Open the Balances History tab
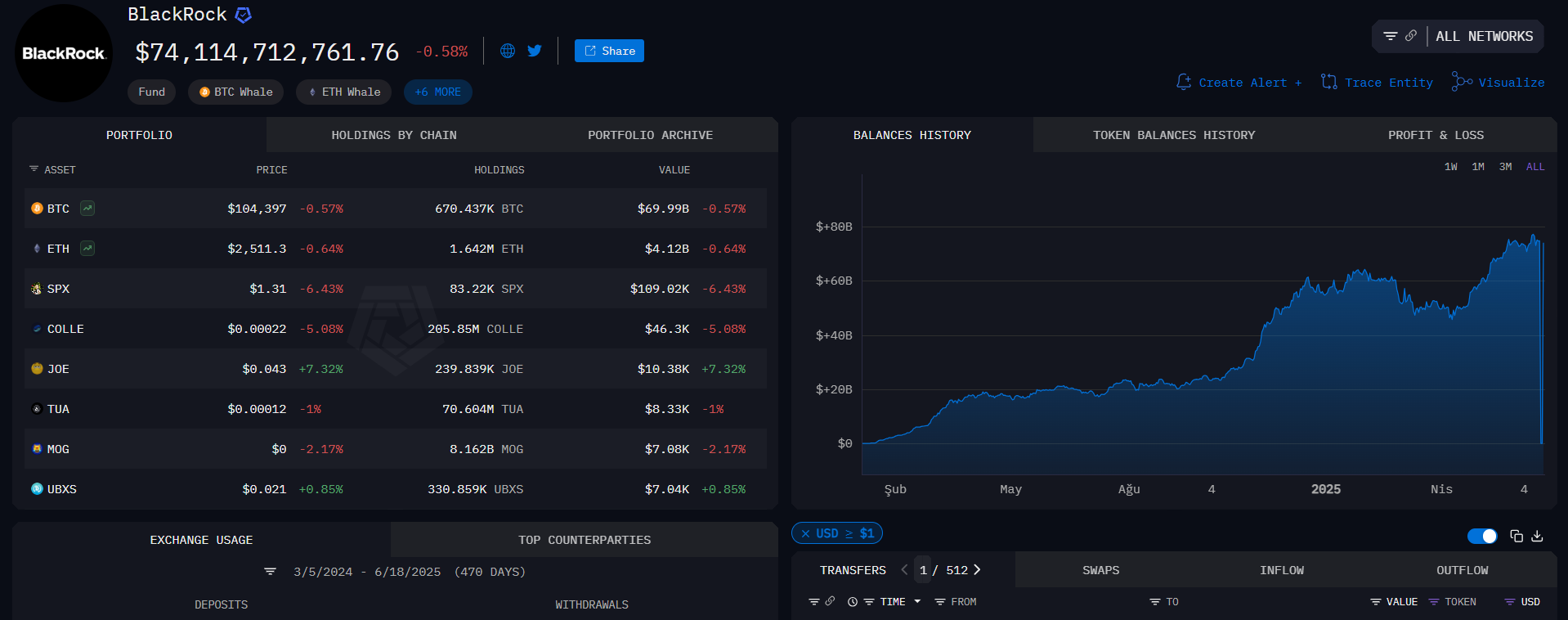1568x620 pixels. 912,135
